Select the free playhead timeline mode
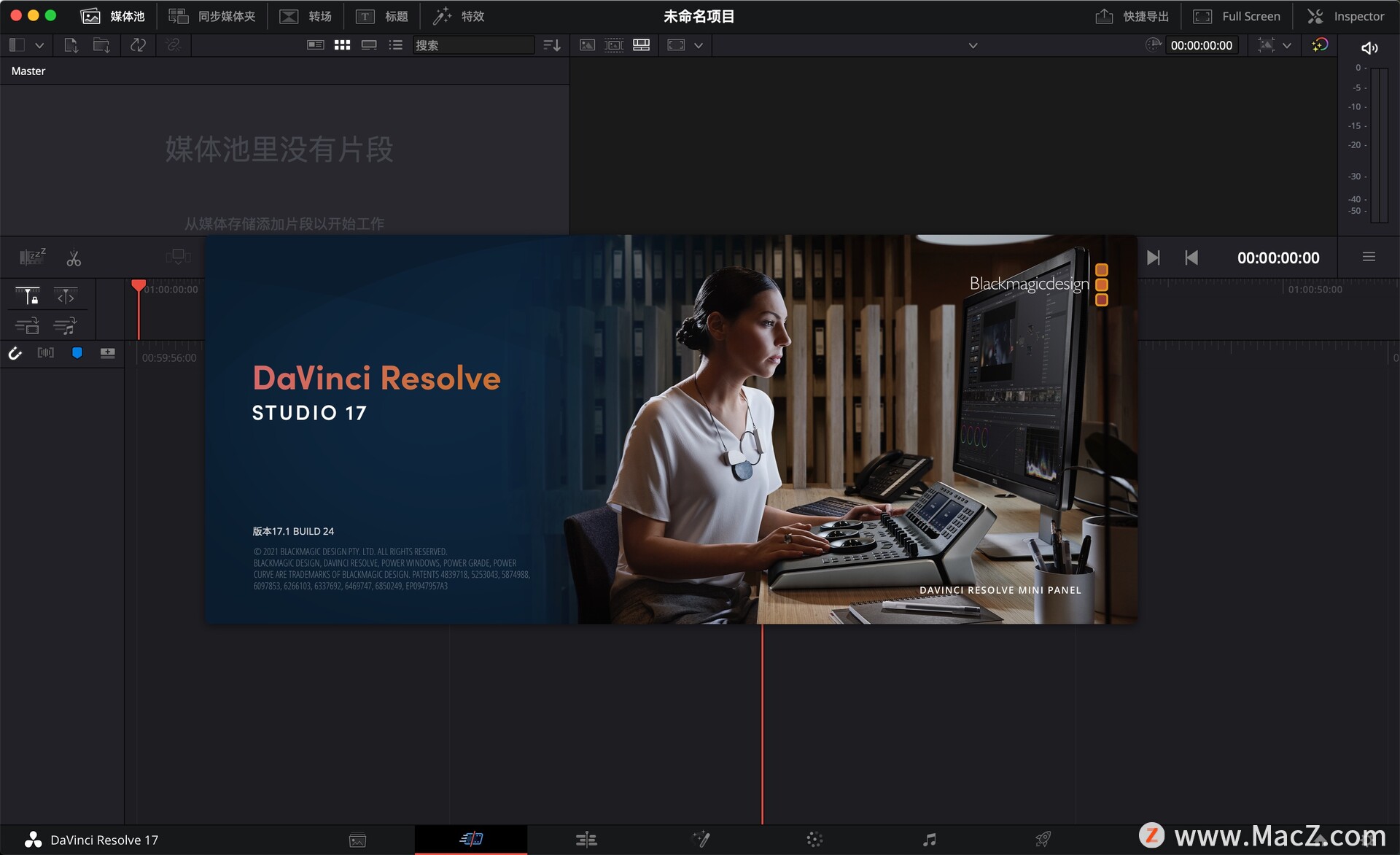 pyautogui.click(x=66, y=295)
